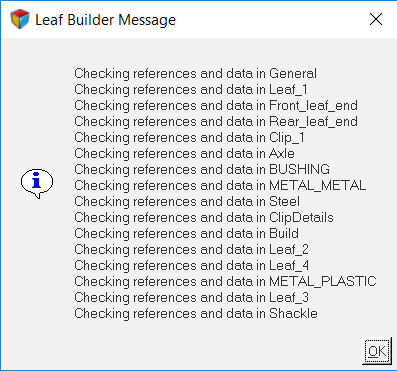
Task: Click the OK button
Action: [377, 351]
